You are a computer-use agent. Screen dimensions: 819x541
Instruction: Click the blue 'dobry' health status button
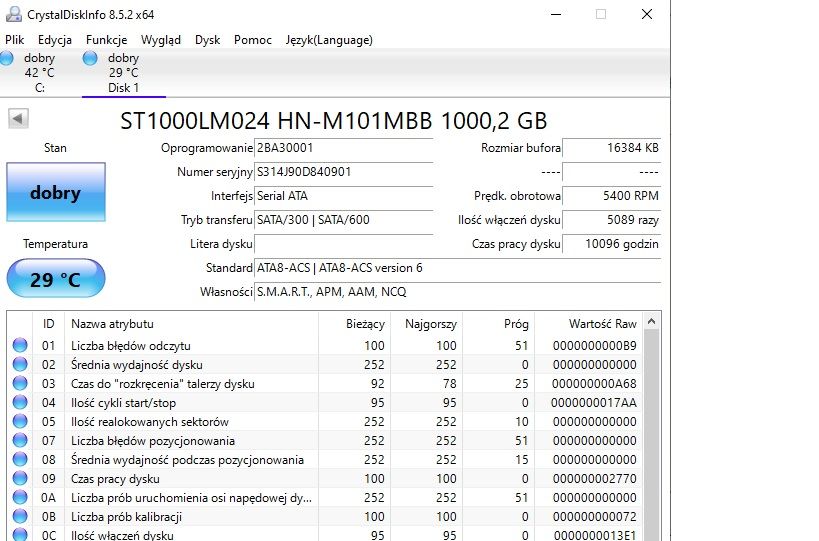point(56,192)
